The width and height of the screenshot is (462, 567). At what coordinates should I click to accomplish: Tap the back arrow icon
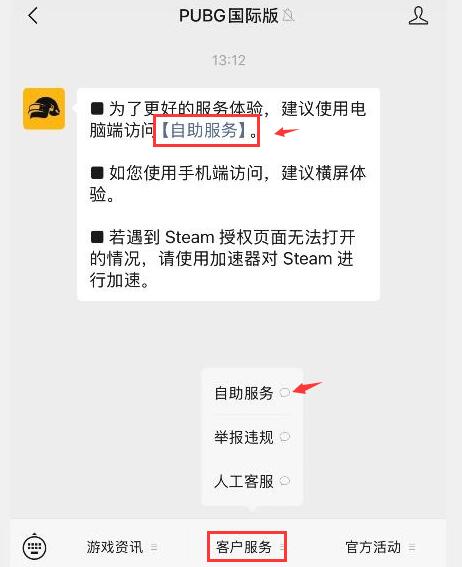[33, 16]
